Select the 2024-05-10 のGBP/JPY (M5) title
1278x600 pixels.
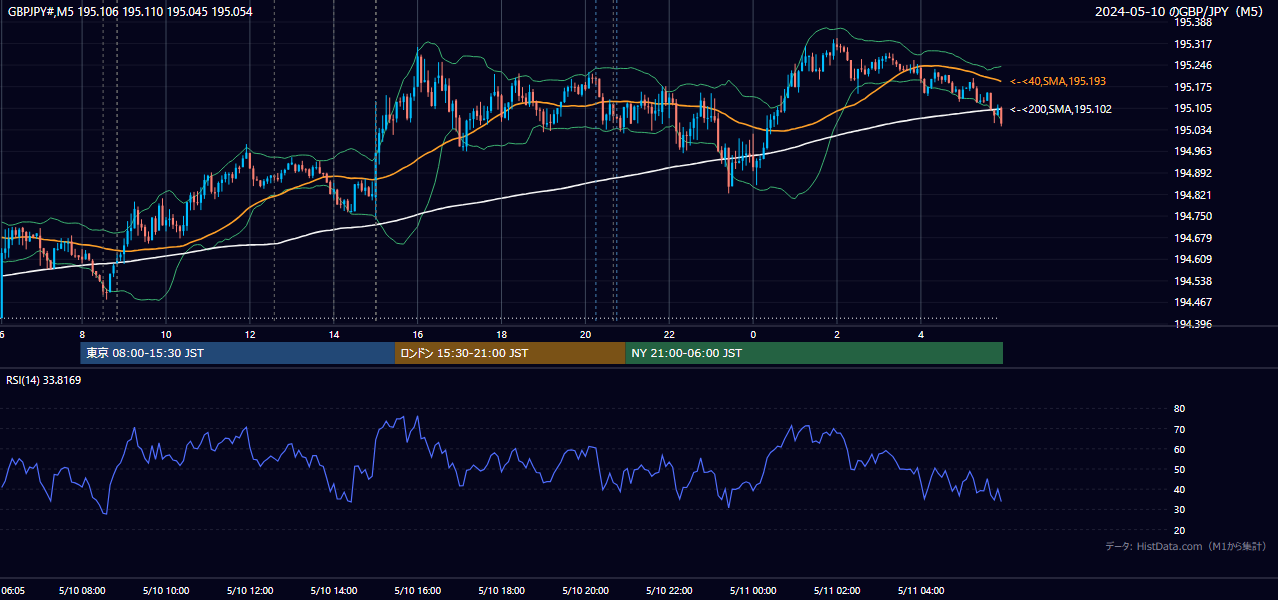[x=1181, y=12]
